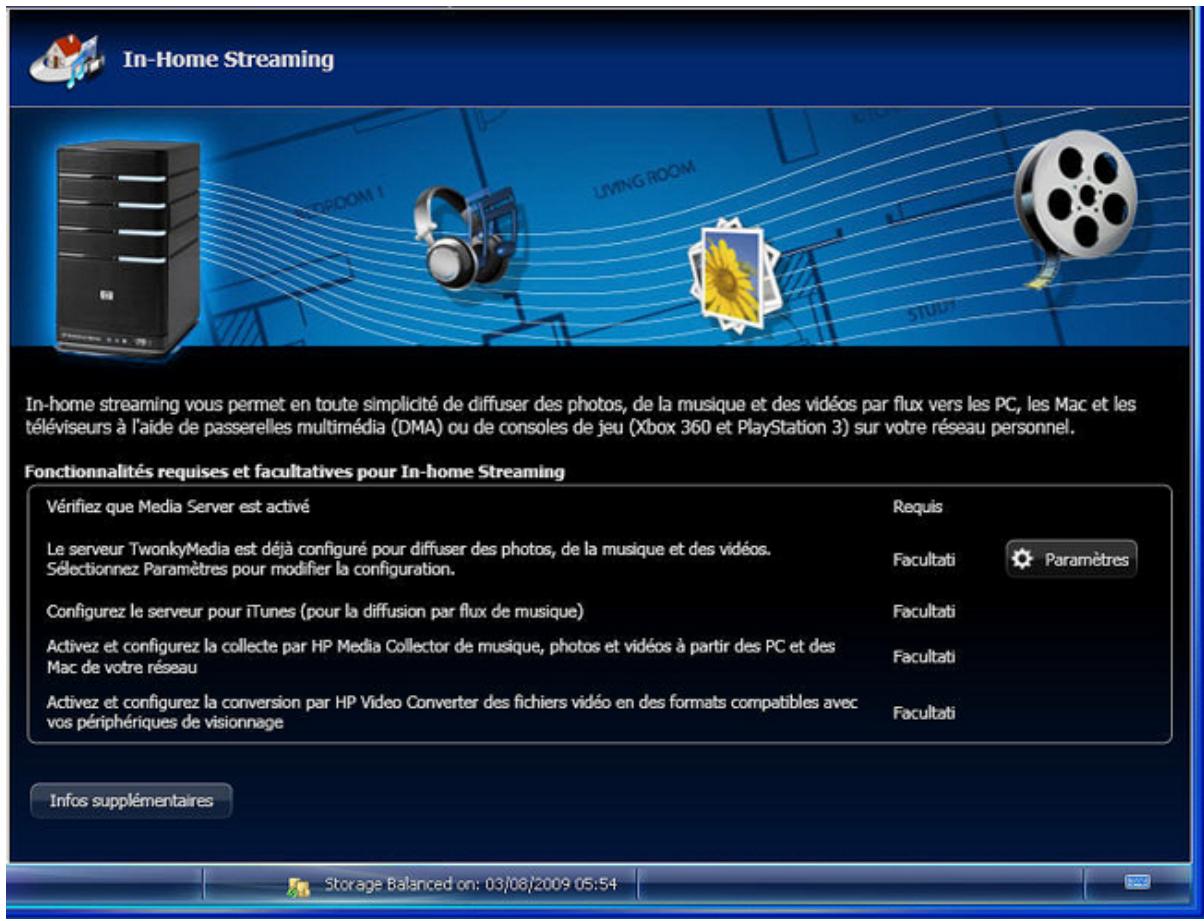Open Infos supplémentaires

(x=131, y=801)
